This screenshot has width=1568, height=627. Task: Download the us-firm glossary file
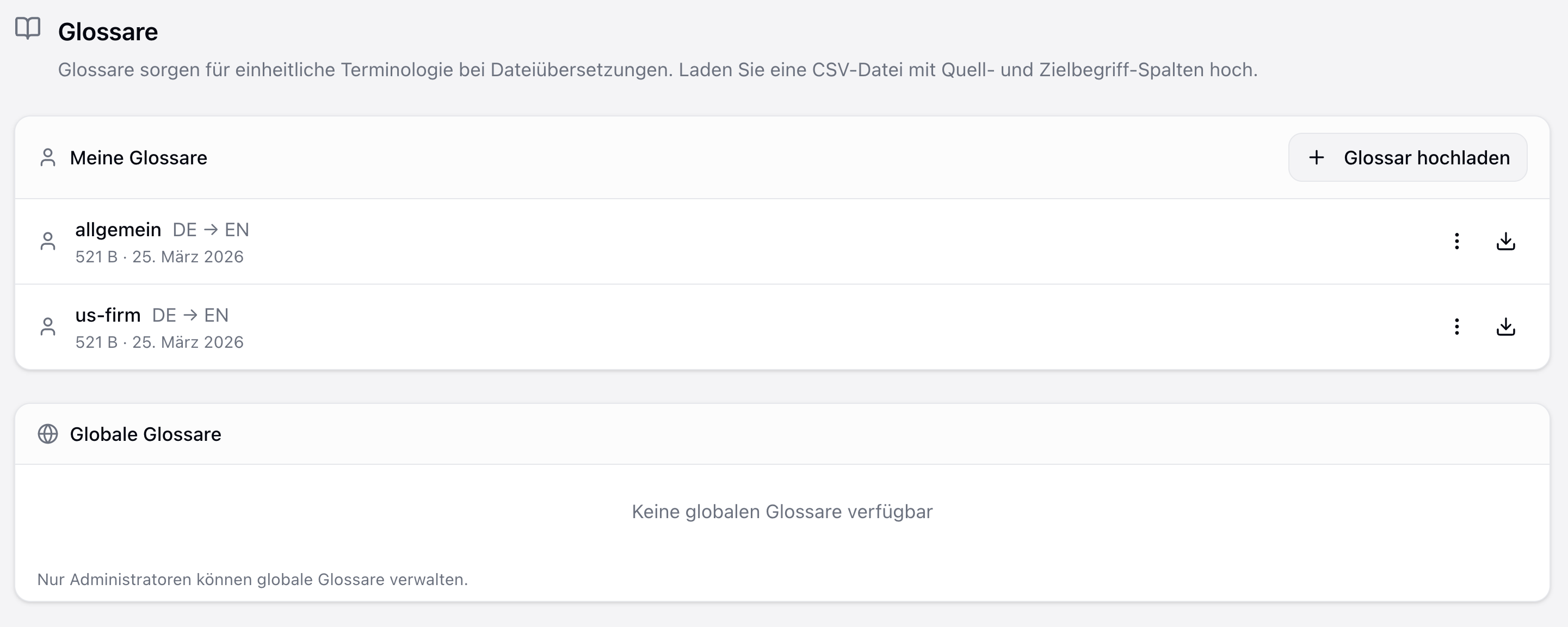[x=1506, y=327]
